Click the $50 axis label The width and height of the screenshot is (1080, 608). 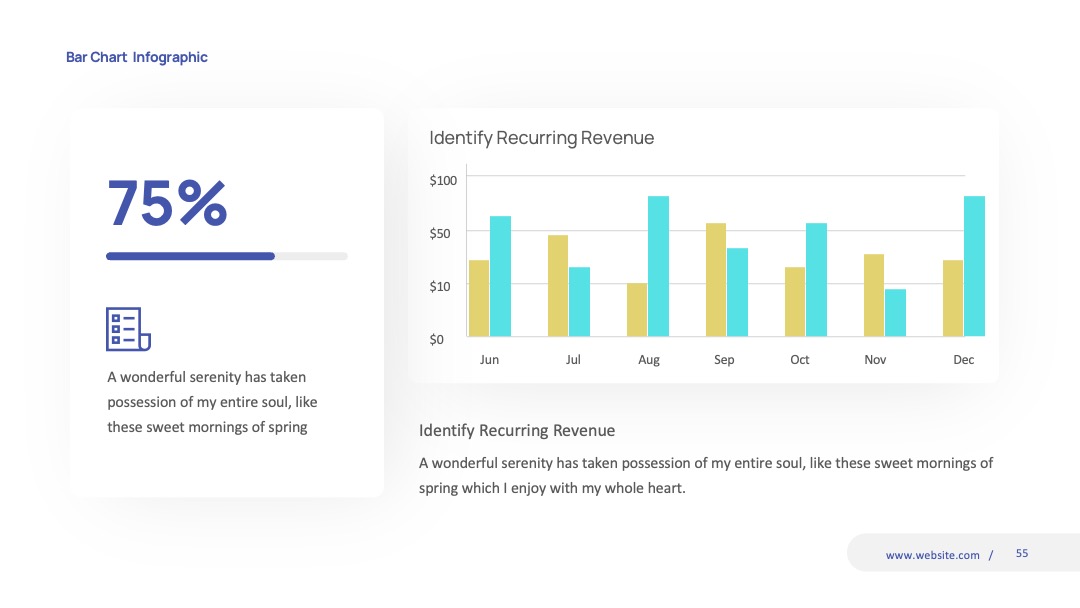click(440, 233)
